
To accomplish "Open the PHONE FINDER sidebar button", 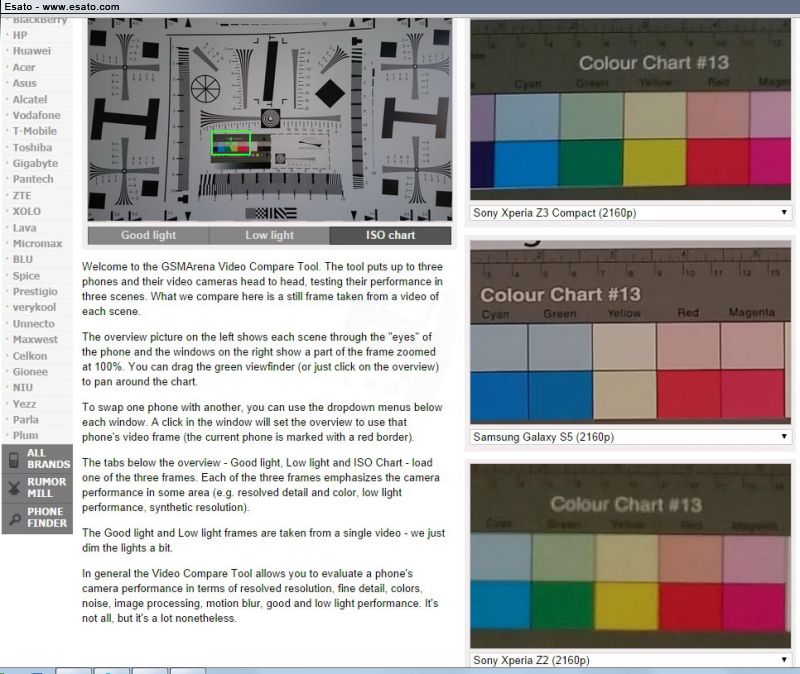I will click(37, 517).
